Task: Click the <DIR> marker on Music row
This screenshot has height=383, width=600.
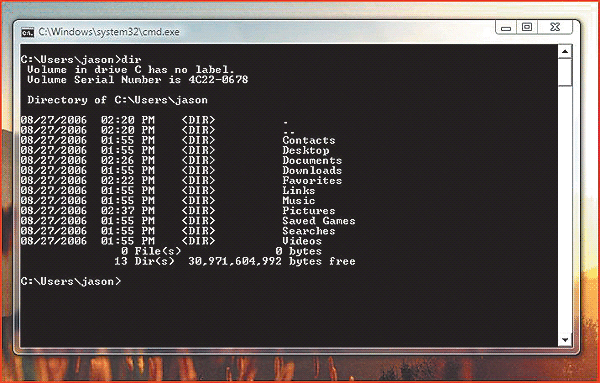Action: (198, 200)
